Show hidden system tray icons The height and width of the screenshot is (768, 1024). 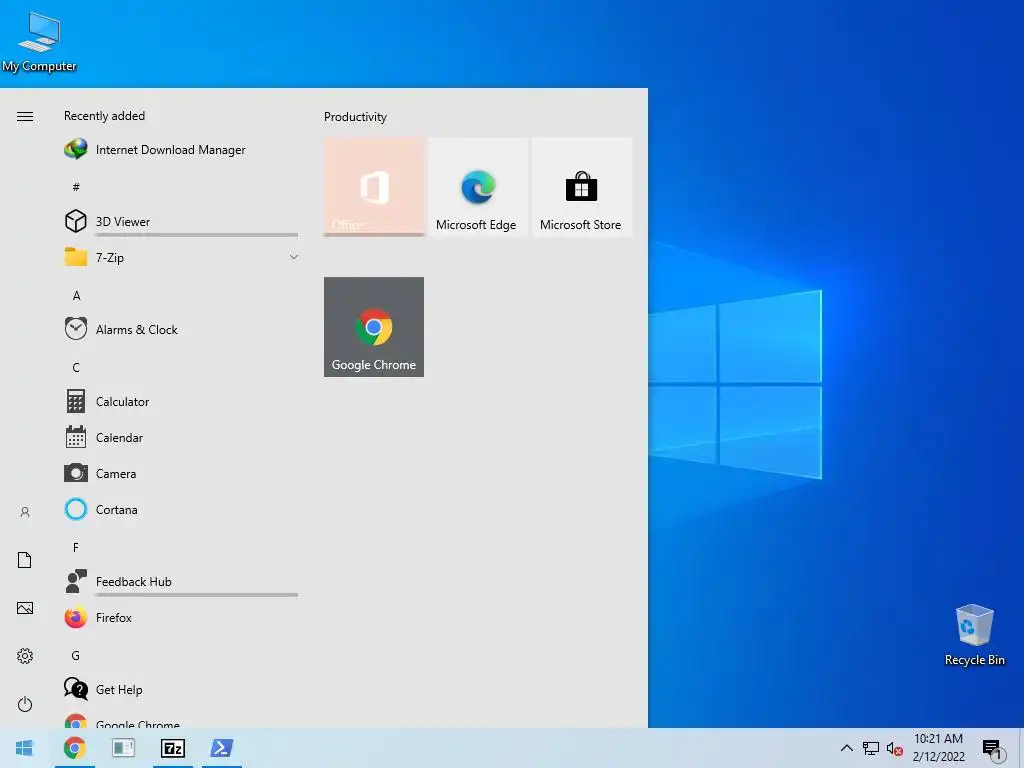coord(846,748)
